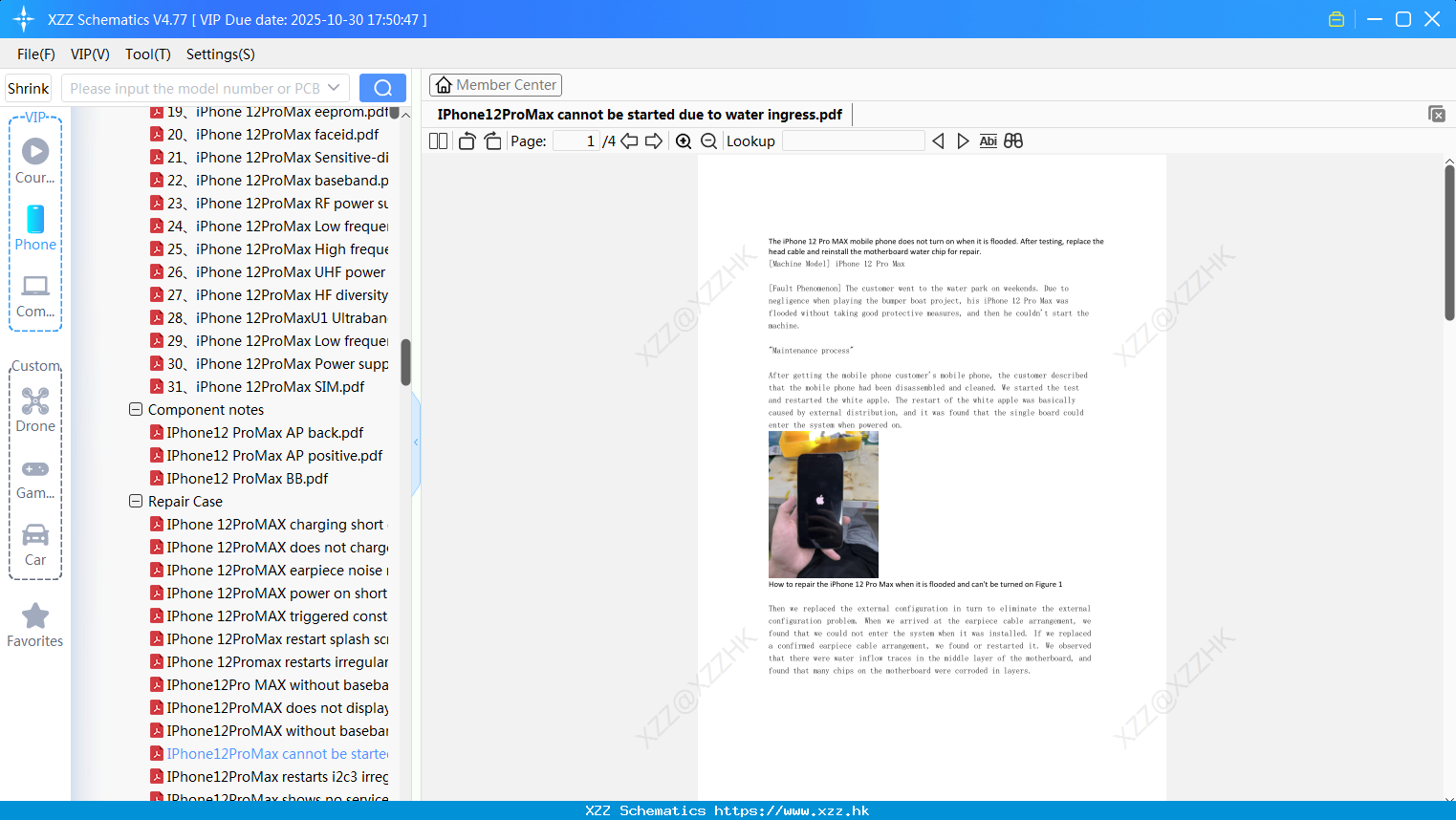Open IPhone12 ProMax AP back.pdf
Image resolution: width=1456 pixels, height=820 pixels.
(x=258, y=433)
